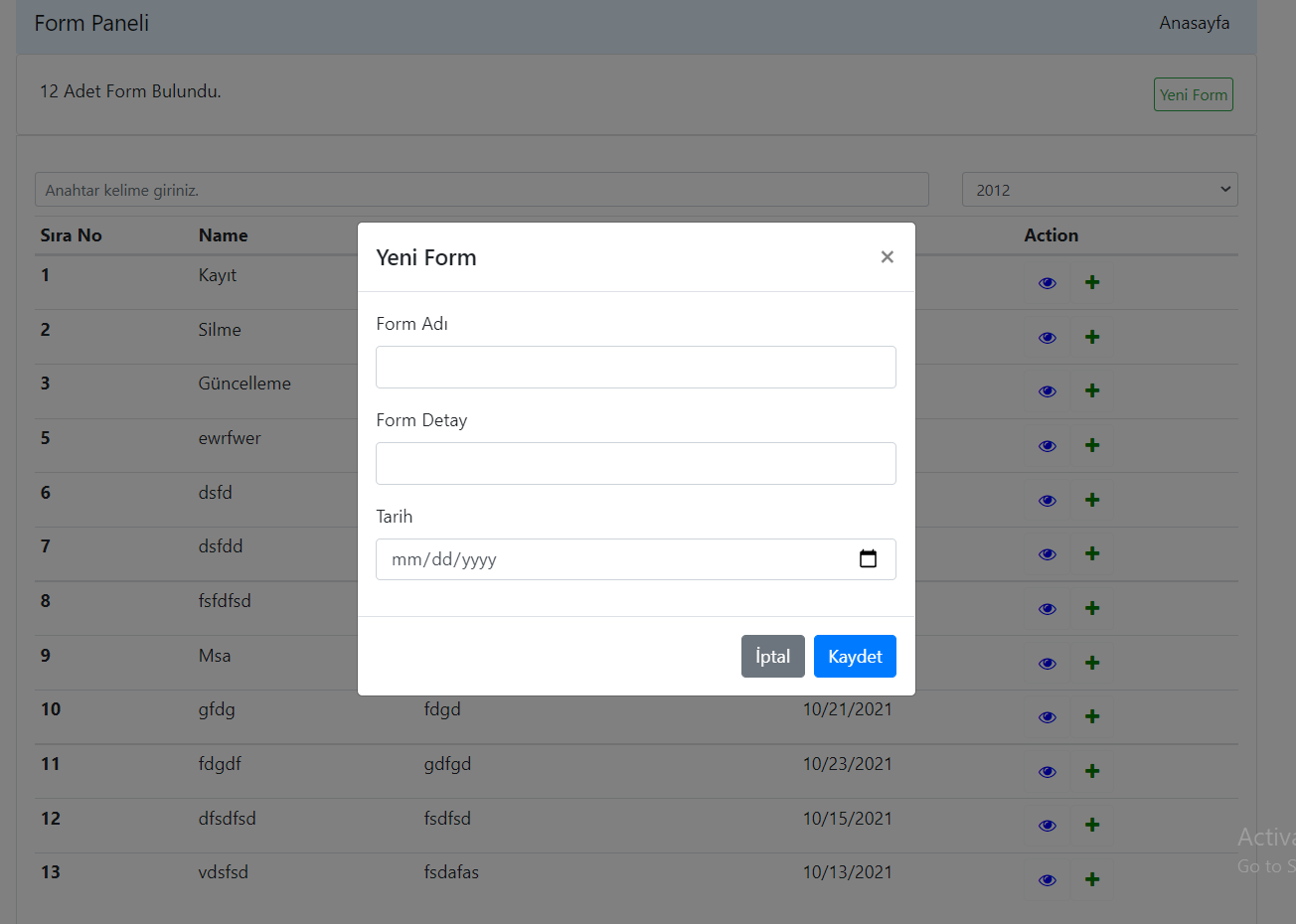Cancel the dialog with İptal
1296x924 pixels.
(x=772, y=656)
